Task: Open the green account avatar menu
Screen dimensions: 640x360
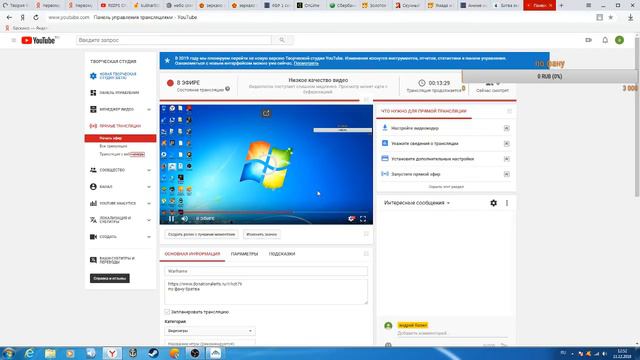Action: [619, 40]
